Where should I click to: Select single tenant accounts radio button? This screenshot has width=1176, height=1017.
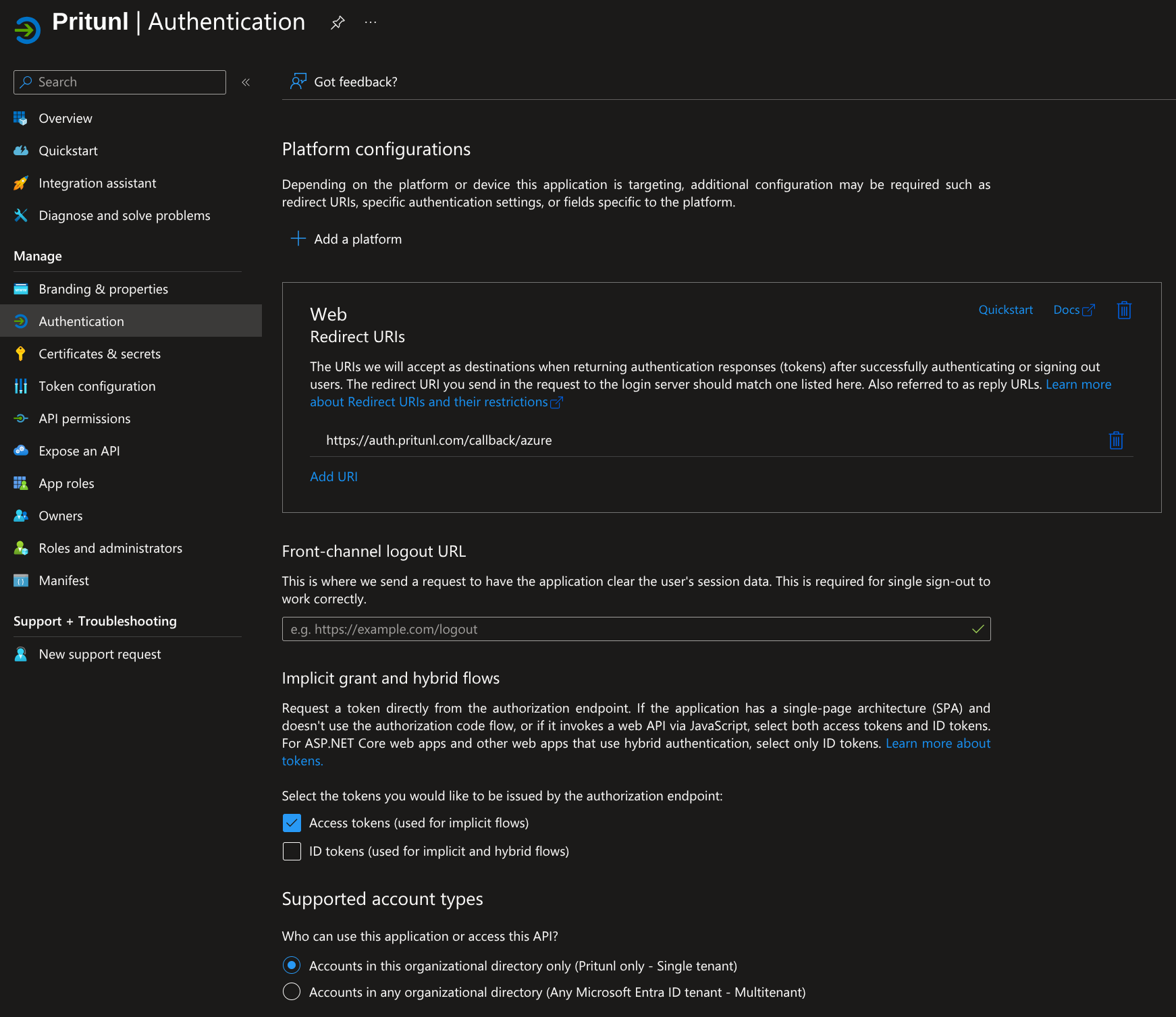coord(292,966)
